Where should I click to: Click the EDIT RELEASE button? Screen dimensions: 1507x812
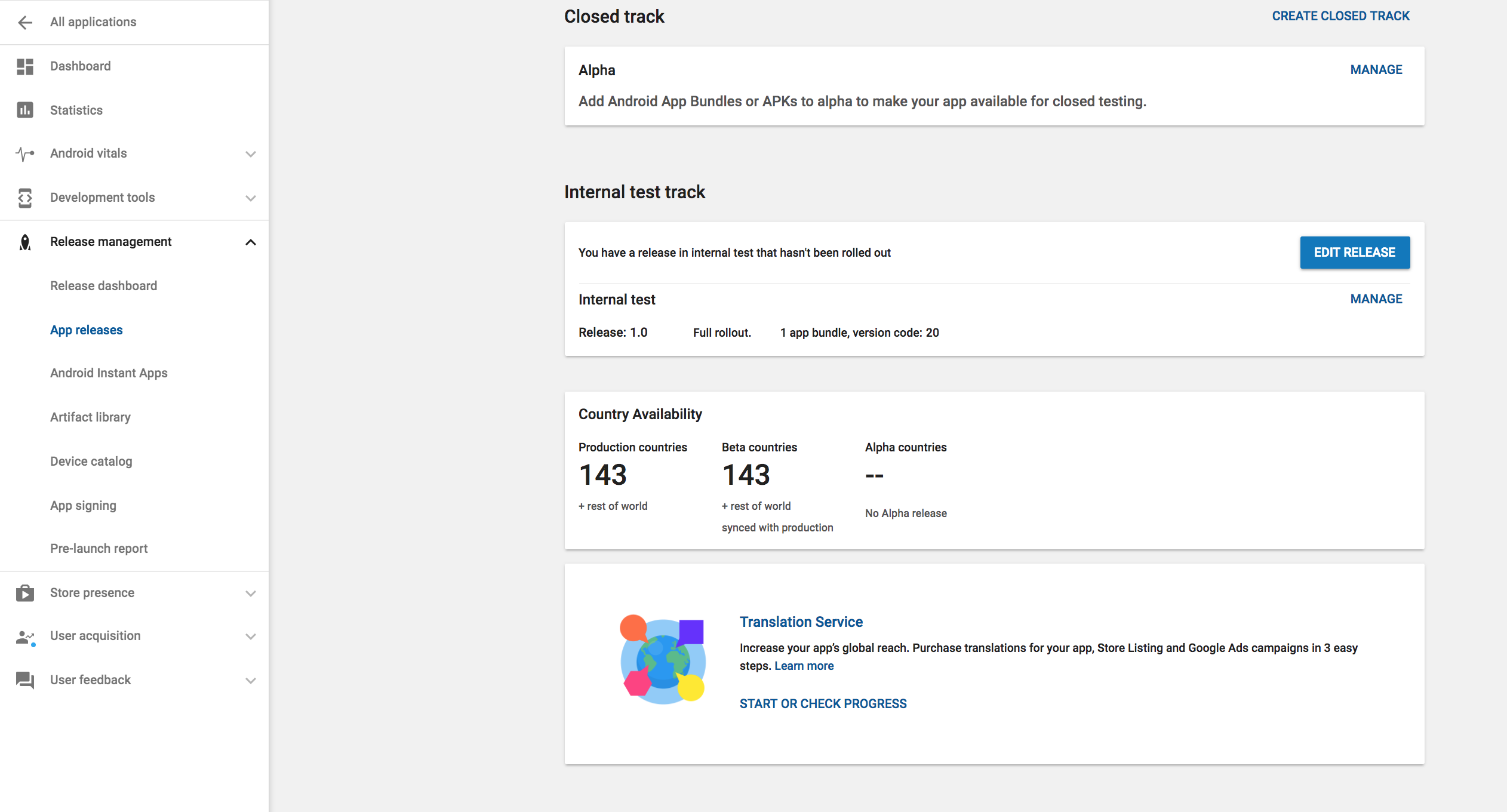[1355, 253]
